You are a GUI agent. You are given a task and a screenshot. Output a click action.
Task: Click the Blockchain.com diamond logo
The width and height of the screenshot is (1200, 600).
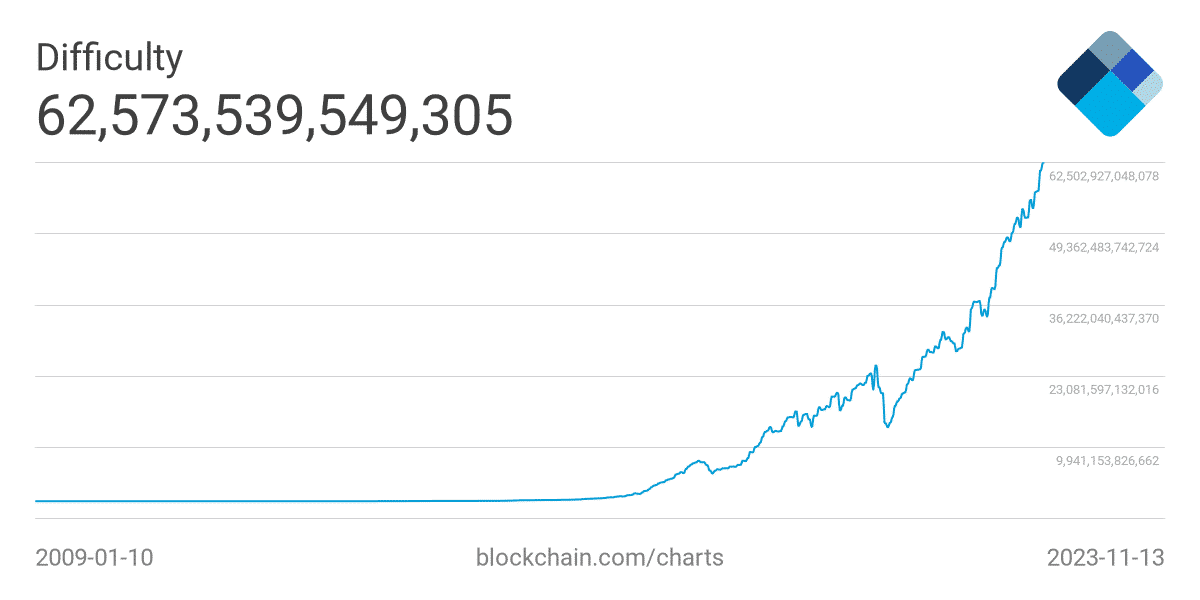click(1110, 83)
